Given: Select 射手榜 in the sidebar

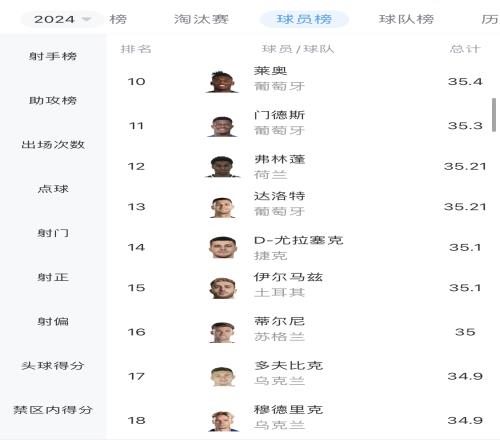Looking at the screenshot, I should coord(53,56).
